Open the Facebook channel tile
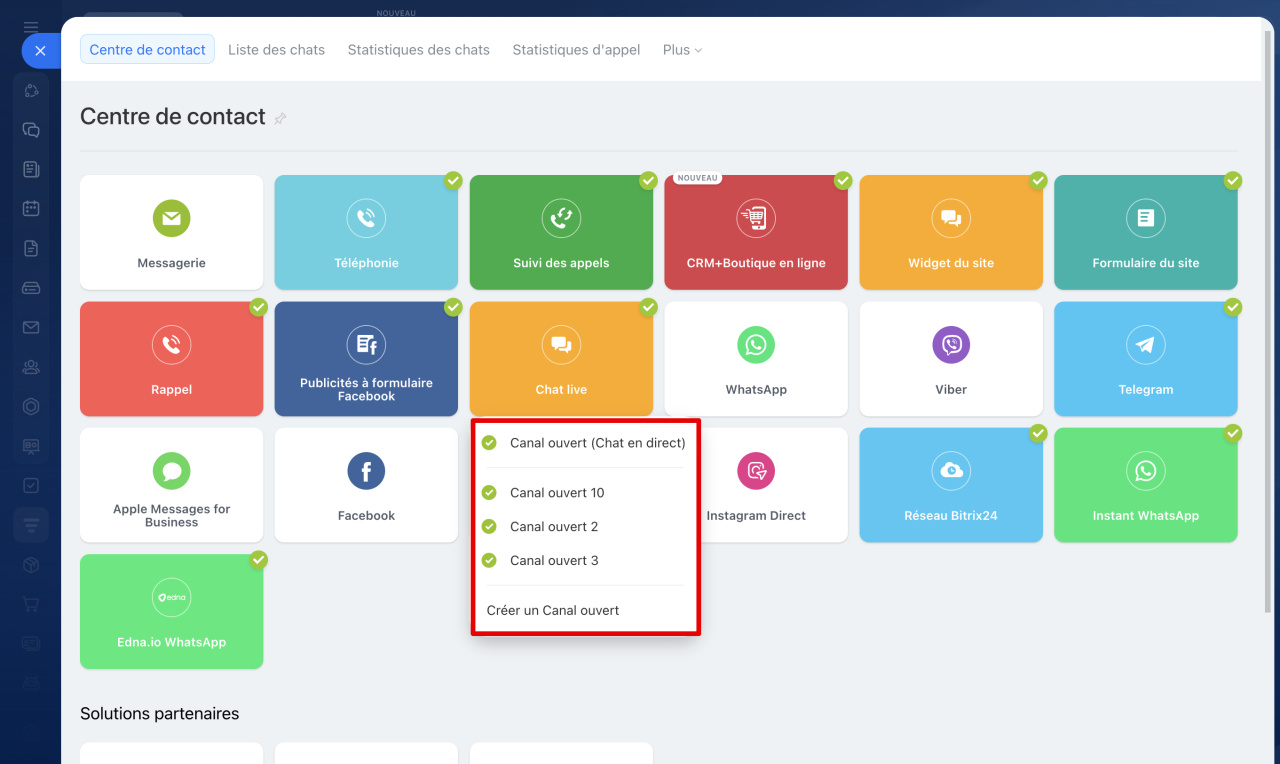 (x=366, y=485)
